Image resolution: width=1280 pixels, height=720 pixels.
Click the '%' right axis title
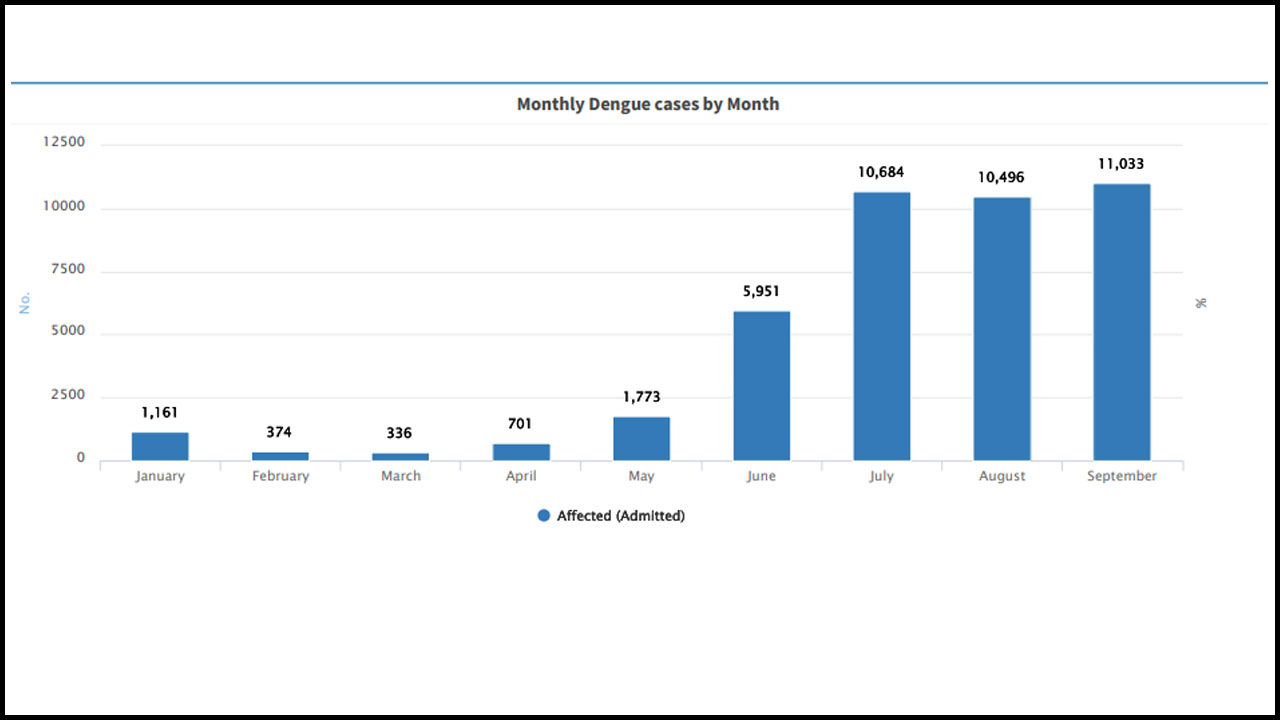click(x=1201, y=302)
